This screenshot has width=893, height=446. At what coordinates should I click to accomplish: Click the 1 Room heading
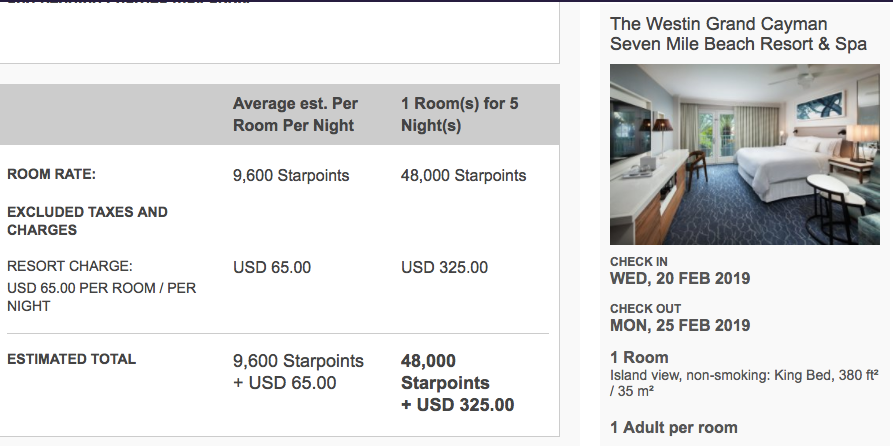pyautogui.click(x=639, y=357)
